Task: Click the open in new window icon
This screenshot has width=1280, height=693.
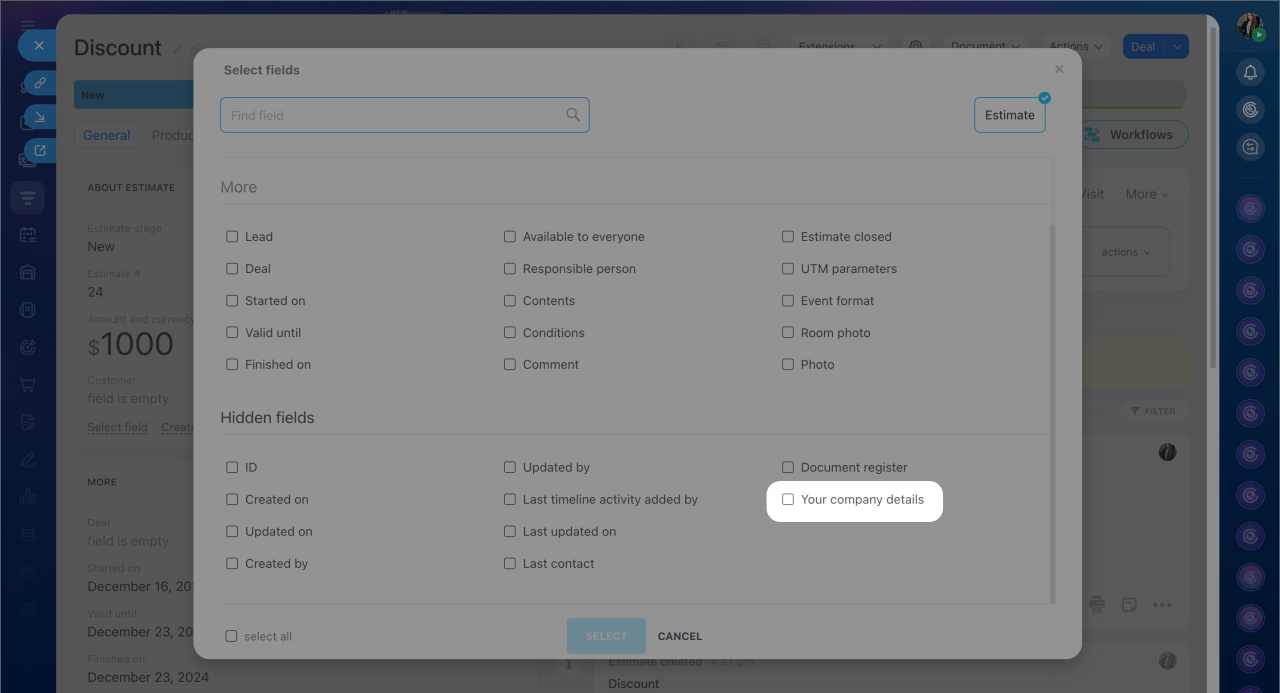Action: pos(39,151)
